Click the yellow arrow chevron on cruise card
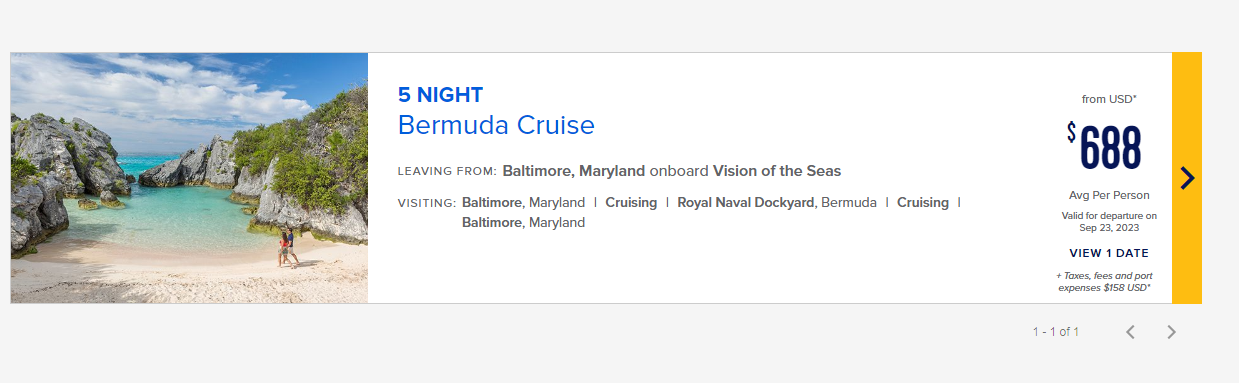Viewport: 1239px width, 383px height. [x=1187, y=178]
